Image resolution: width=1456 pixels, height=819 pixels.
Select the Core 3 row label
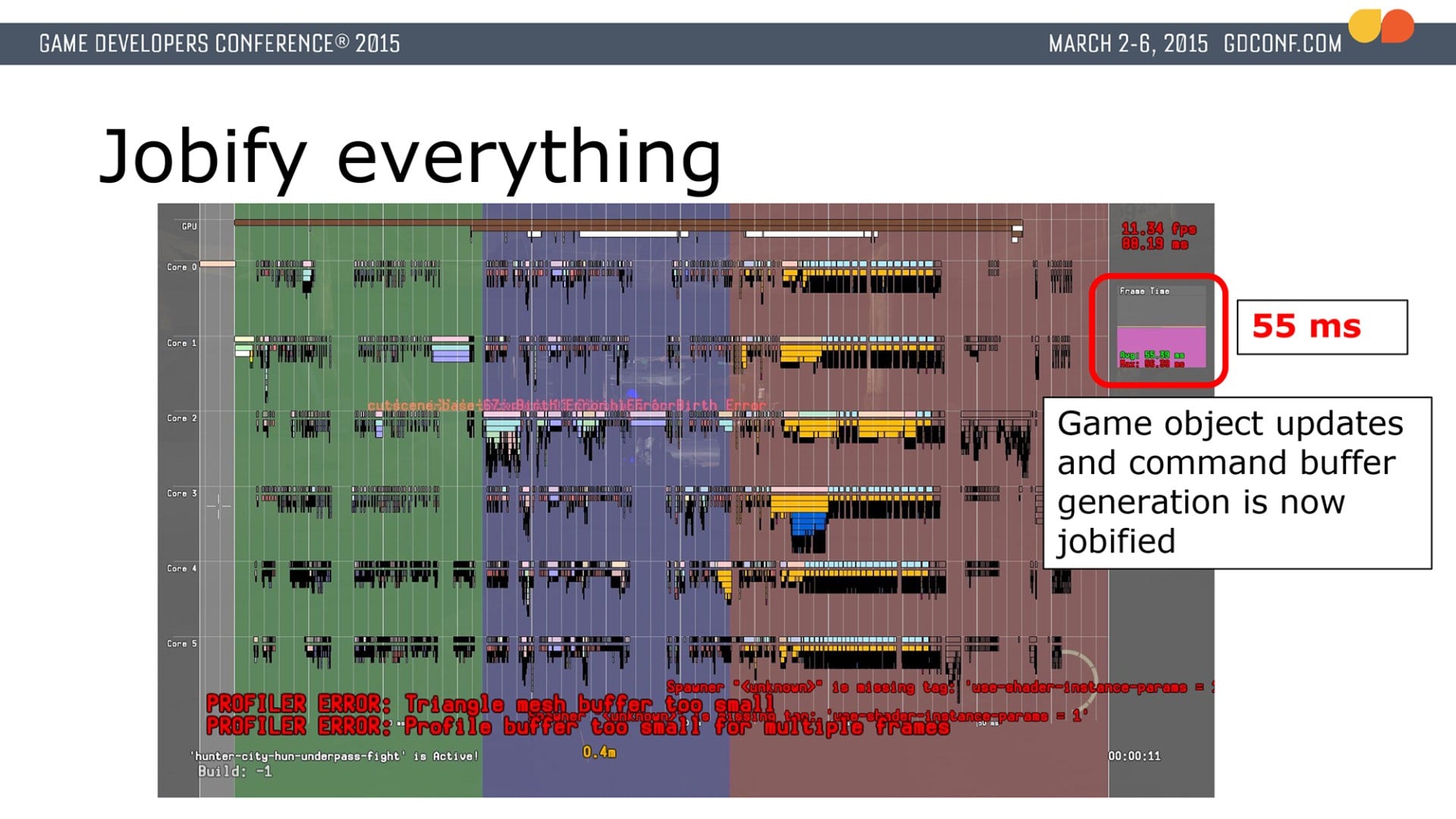181,493
